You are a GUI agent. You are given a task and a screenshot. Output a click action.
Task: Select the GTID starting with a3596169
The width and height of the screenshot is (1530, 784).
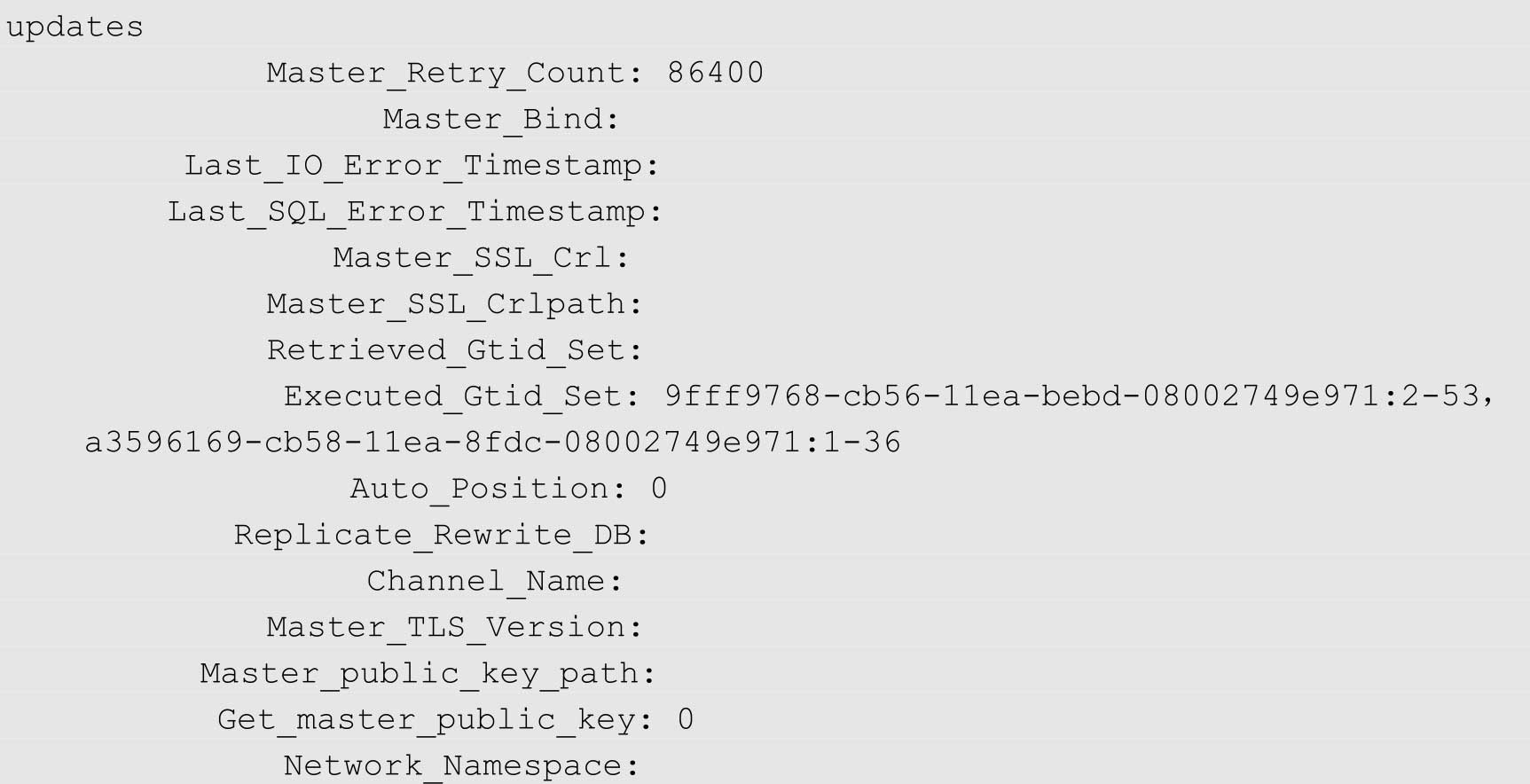493,442
